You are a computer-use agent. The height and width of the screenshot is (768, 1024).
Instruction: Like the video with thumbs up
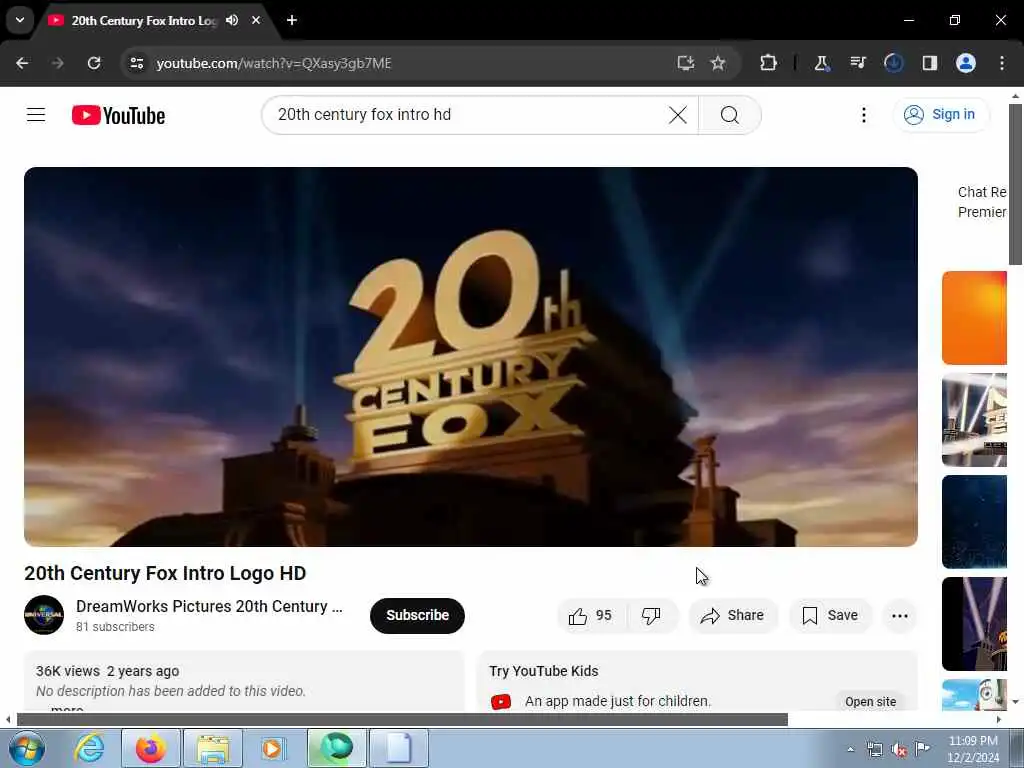coord(590,616)
